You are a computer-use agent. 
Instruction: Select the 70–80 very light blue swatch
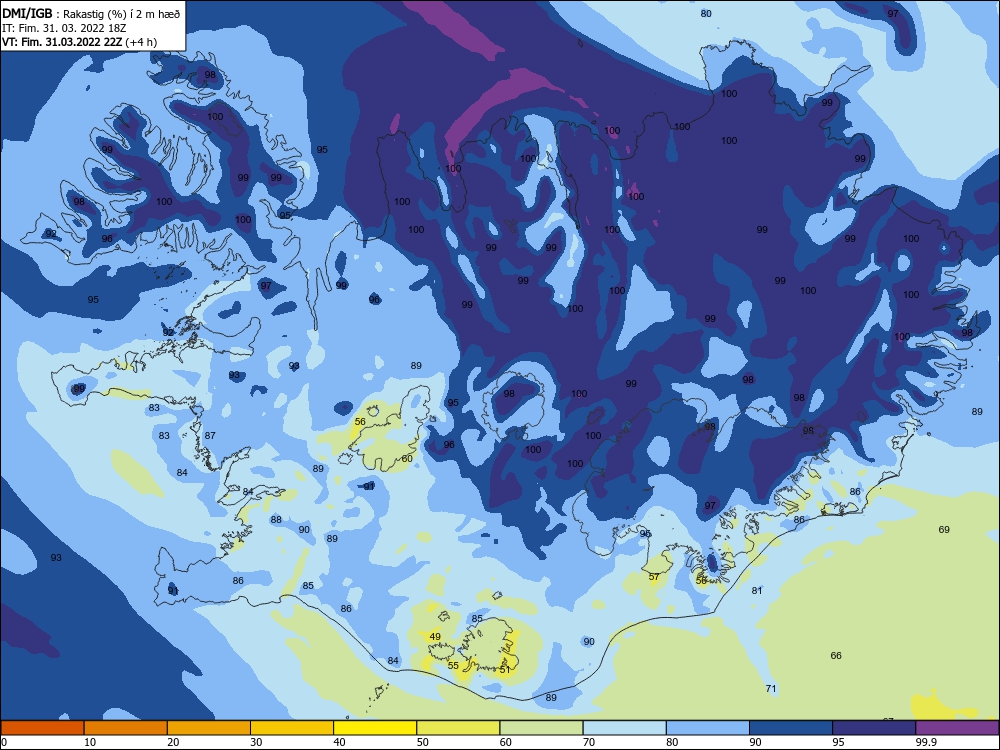(624, 728)
